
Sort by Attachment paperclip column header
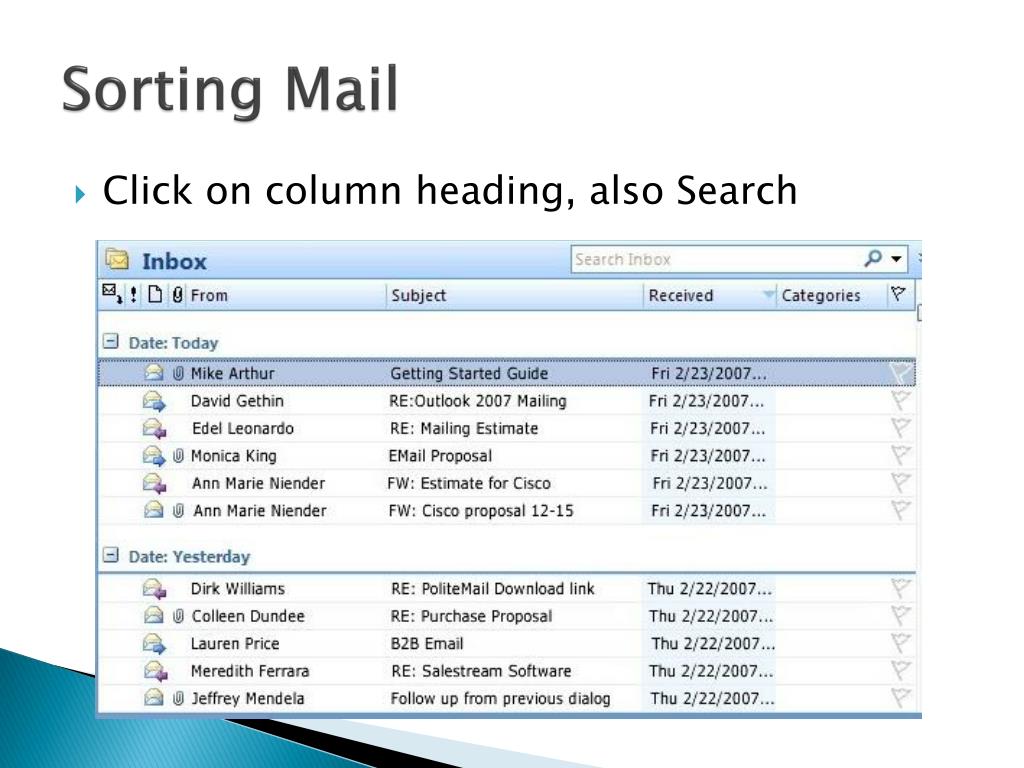click(177, 295)
